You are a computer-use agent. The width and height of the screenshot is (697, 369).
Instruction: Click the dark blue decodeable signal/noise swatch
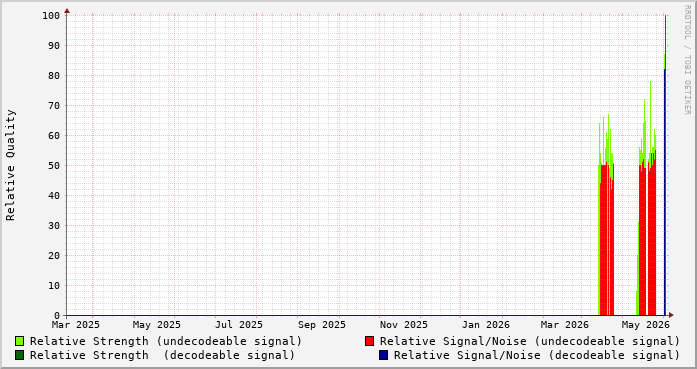click(384, 355)
